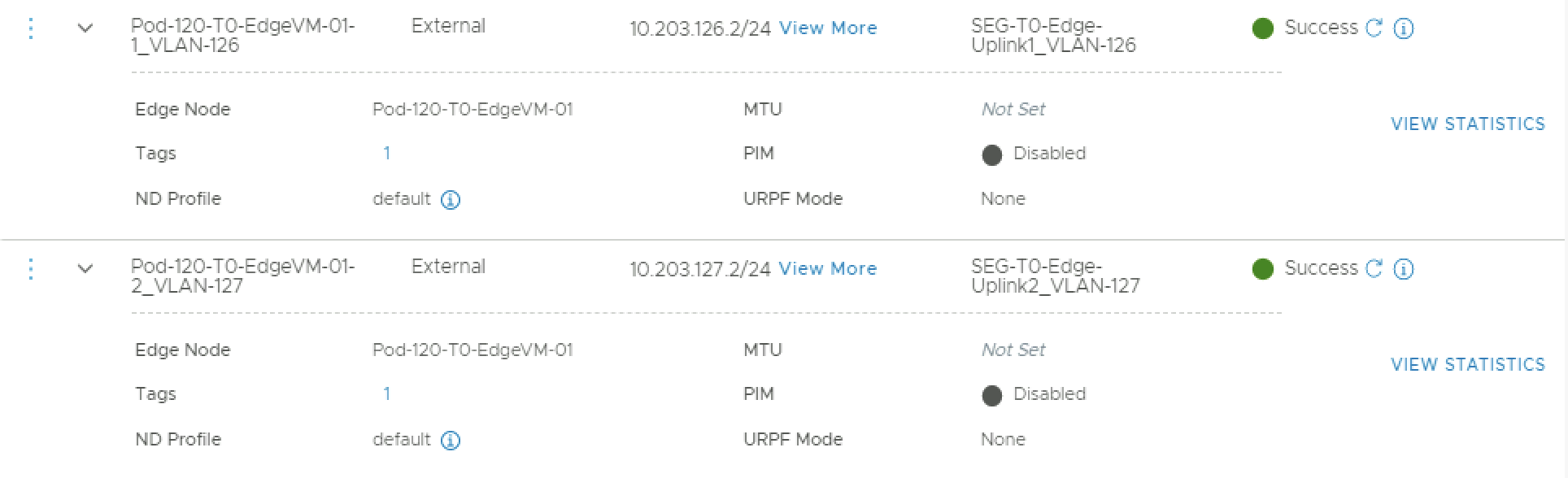Open tags count for VLAN-127 interface
Screen dimensions: 1568x478
click(x=387, y=394)
